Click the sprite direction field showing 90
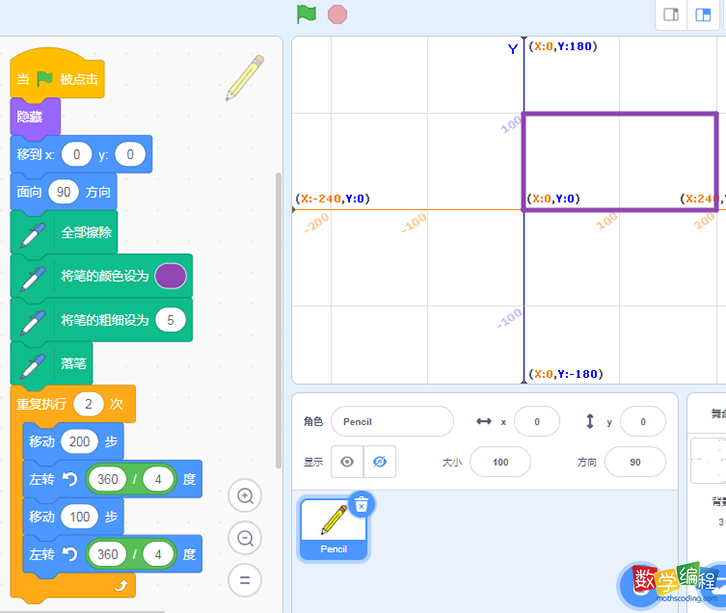Image resolution: width=726 pixels, height=613 pixels. click(635, 462)
